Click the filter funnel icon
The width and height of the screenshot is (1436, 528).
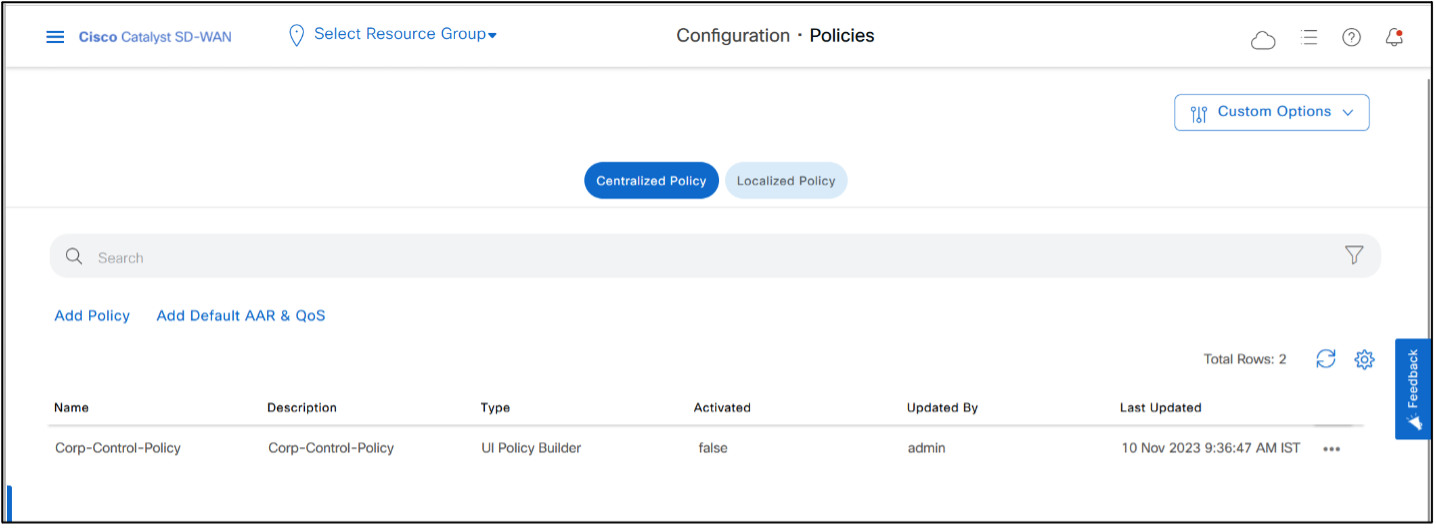tap(1354, 255)
